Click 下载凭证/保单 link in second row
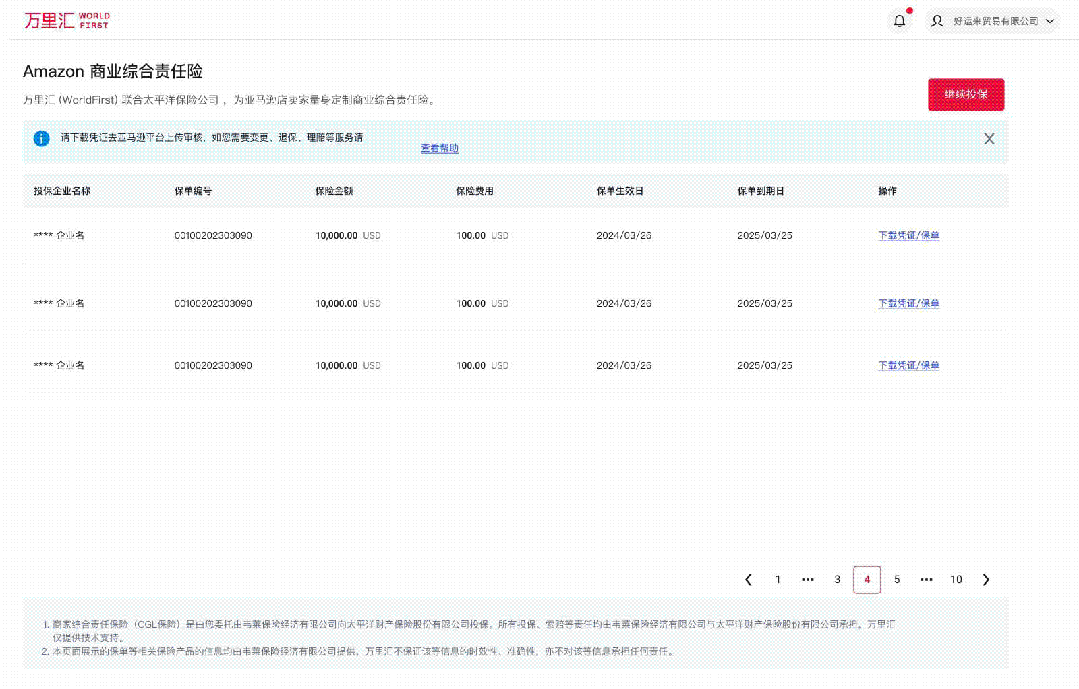Screen dimensions: 1079x689 (908, 304)
